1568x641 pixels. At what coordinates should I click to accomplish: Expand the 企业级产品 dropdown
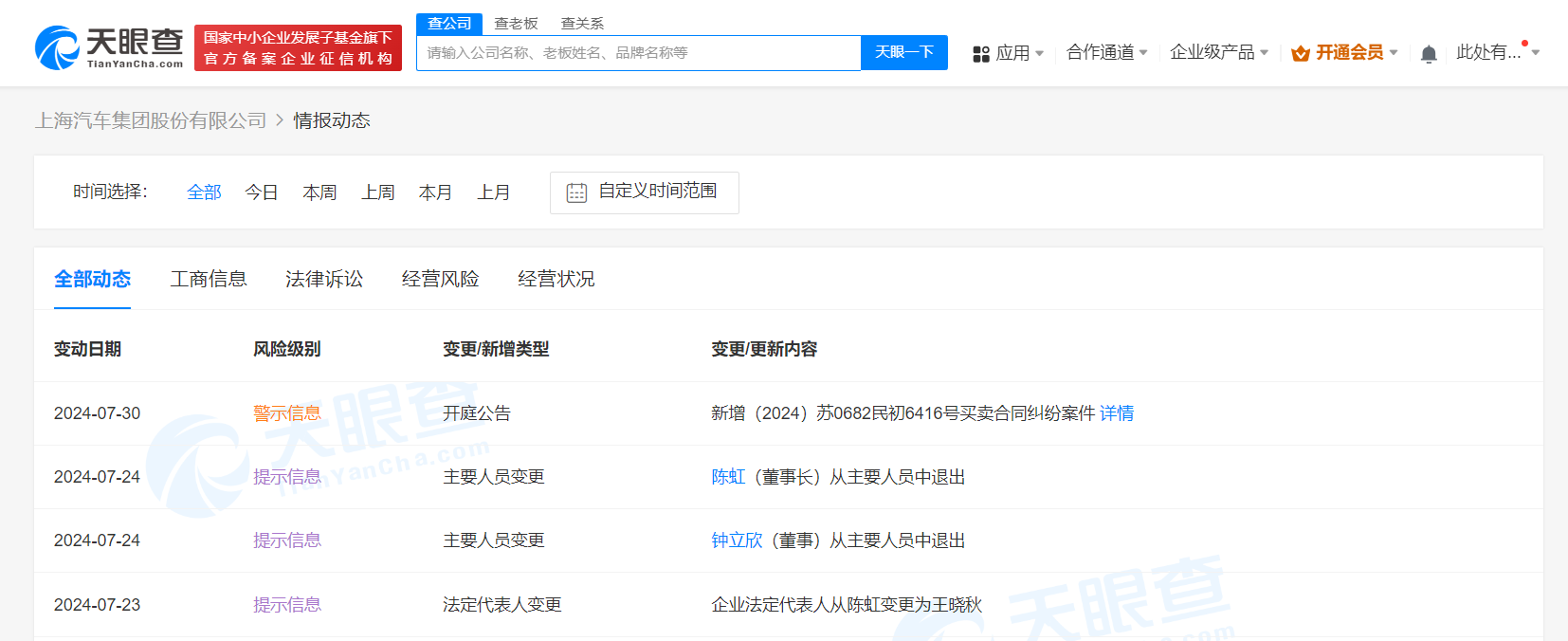1218,52
